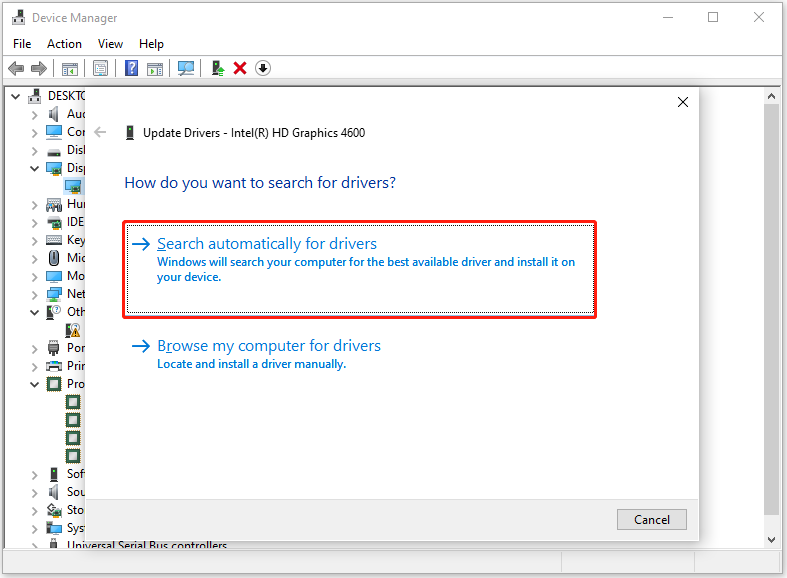Screen dimensions: 787x578
Task: Select the warning-flagged device under Other
Action: tap(73, 330)
